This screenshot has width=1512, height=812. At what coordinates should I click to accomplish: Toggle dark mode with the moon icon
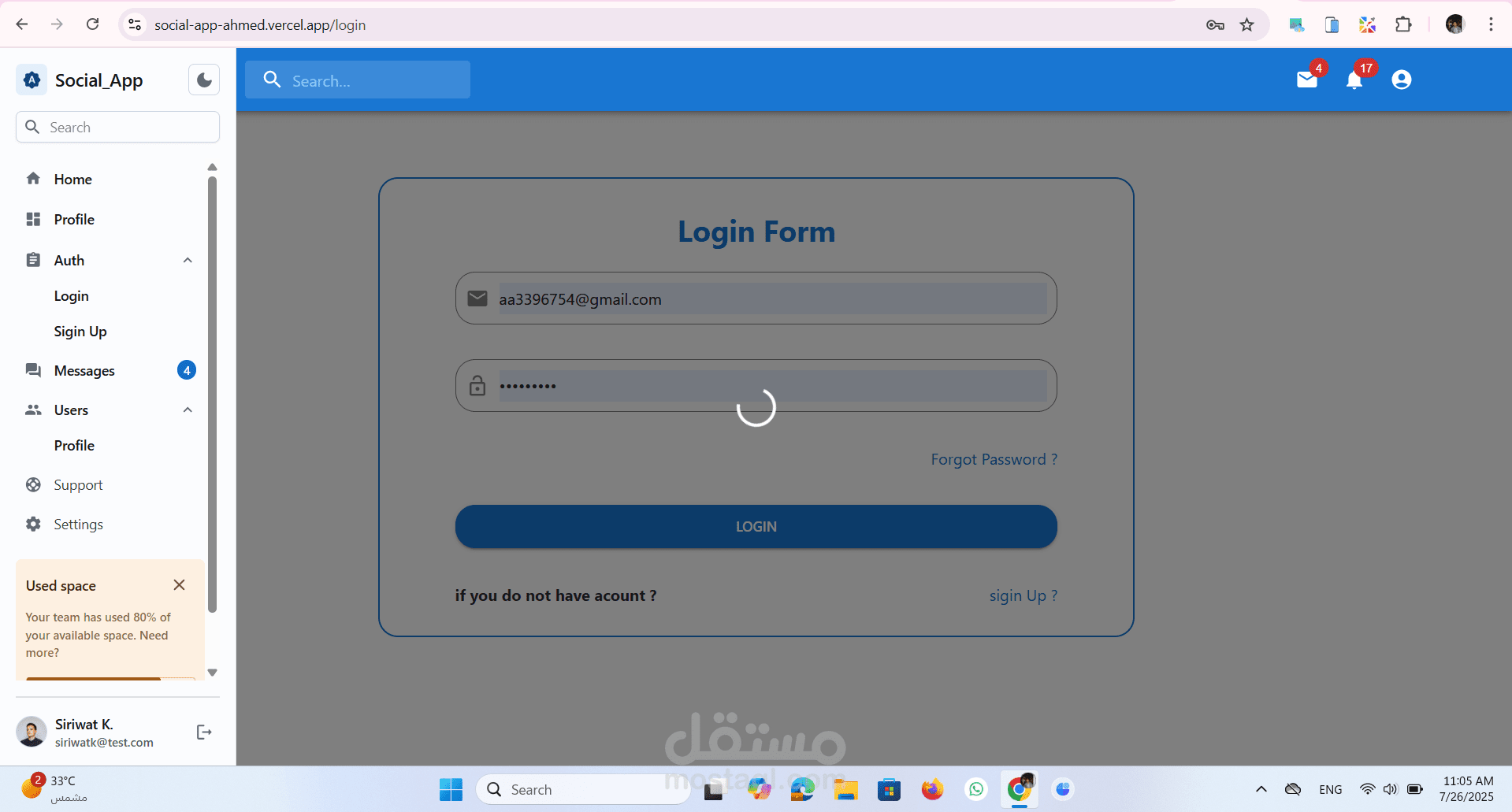[204, 80]
